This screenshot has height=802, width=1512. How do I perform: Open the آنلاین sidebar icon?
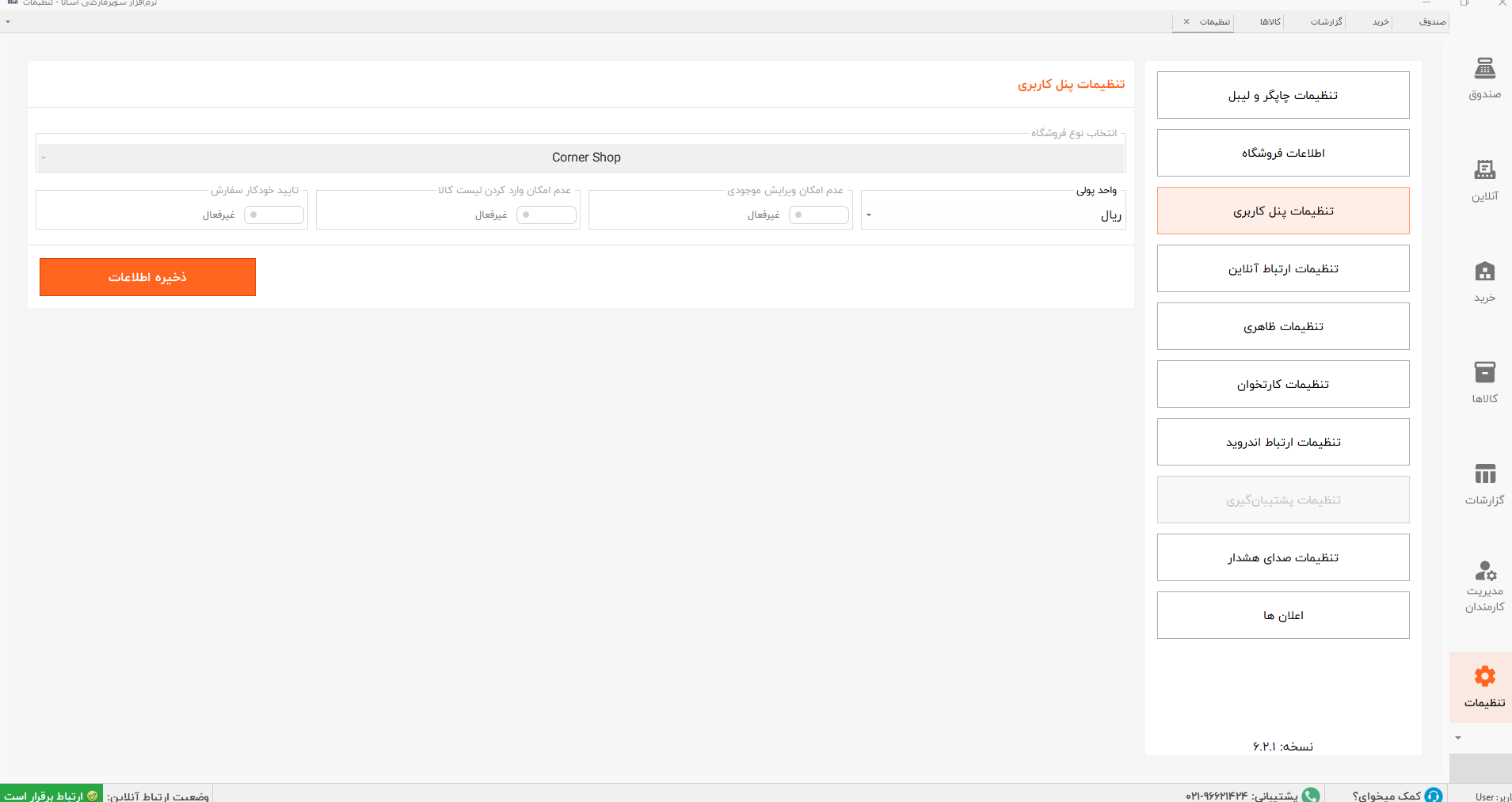(1484, 180)
